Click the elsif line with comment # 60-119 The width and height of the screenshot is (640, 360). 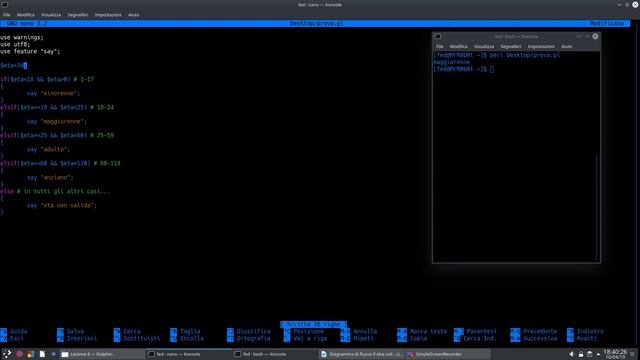(60, 163)
